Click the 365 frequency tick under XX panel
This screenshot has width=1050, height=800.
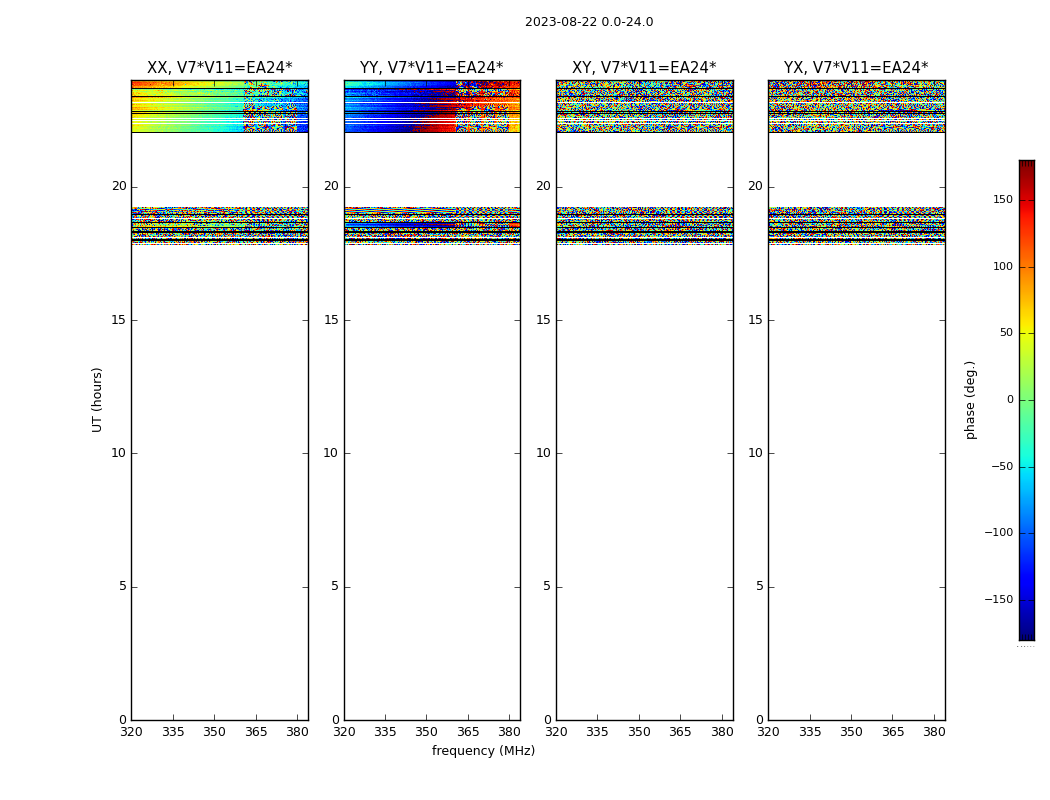[256, 732]
